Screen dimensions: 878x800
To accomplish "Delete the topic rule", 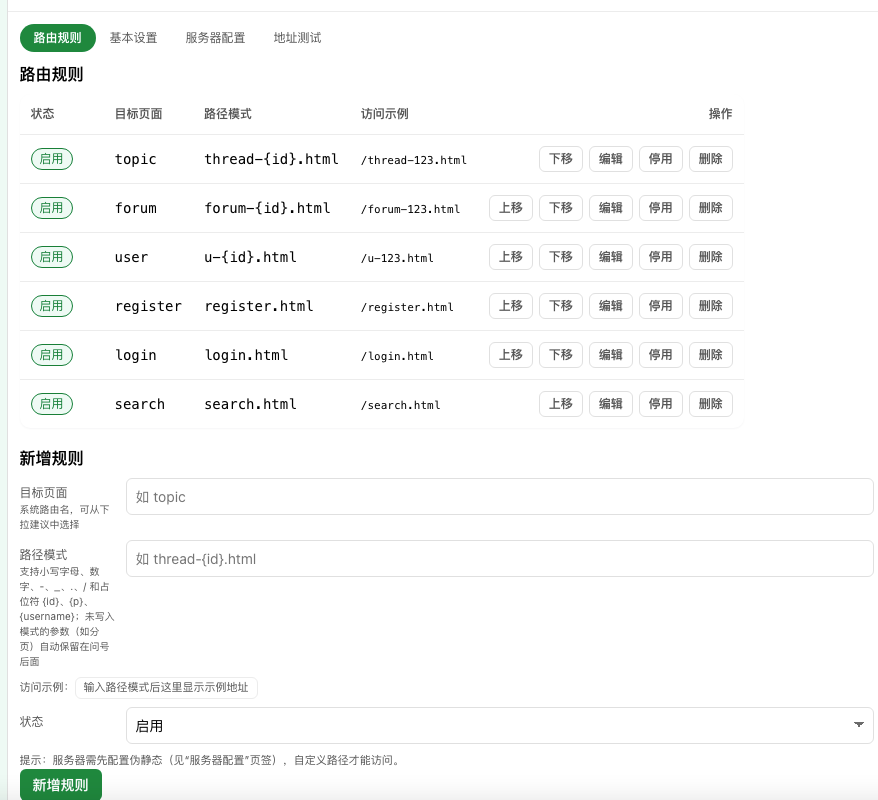I will (x=711, y=159).
